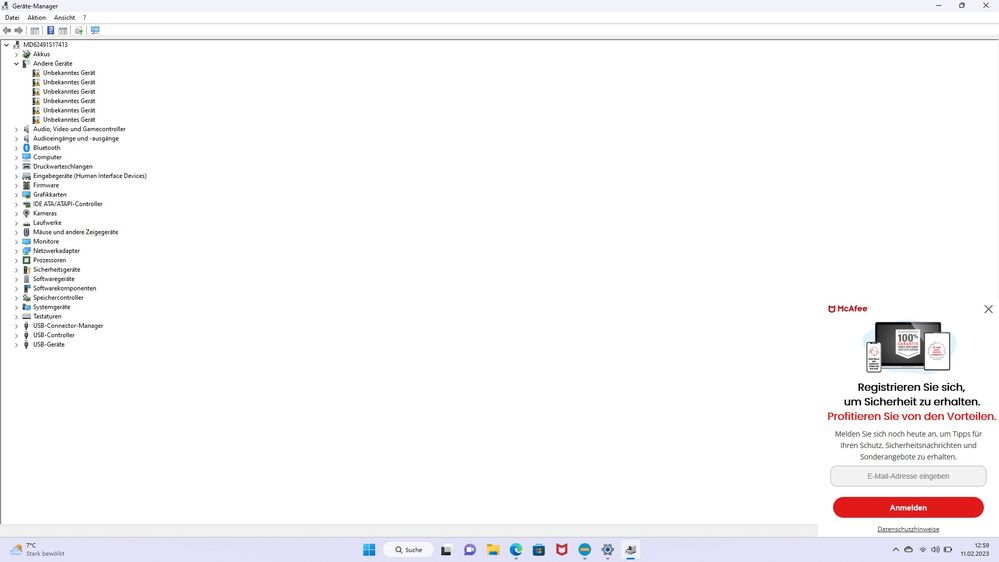
Task: Click the back arrow in the toolbar
Action: [x=7, y=30]
